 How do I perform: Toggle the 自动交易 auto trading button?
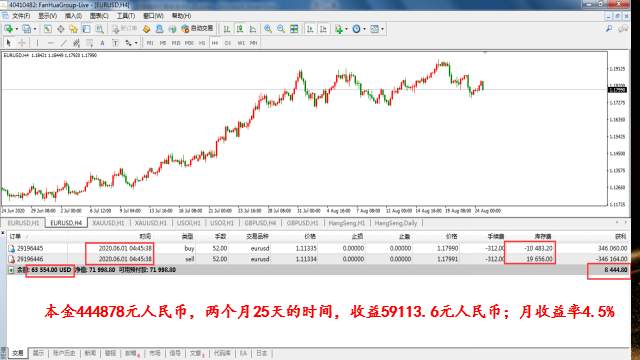click(197, 29)
